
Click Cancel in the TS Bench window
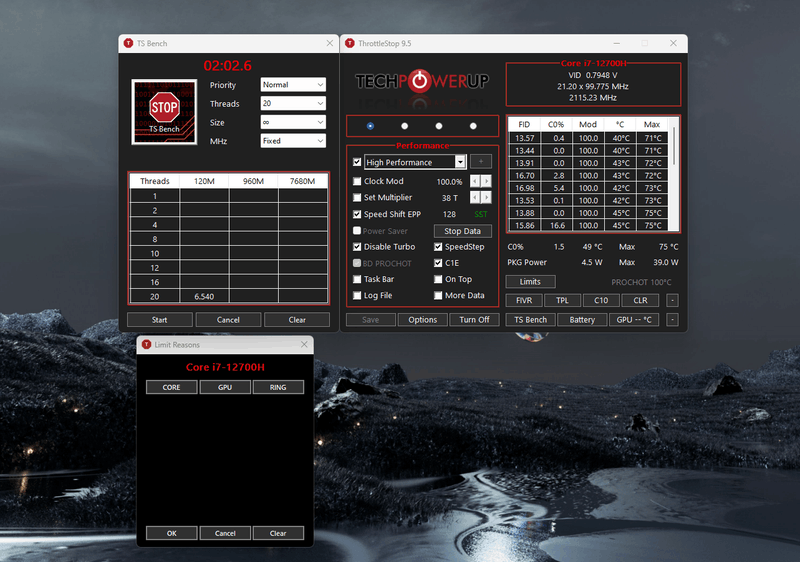tap(228, 320)
